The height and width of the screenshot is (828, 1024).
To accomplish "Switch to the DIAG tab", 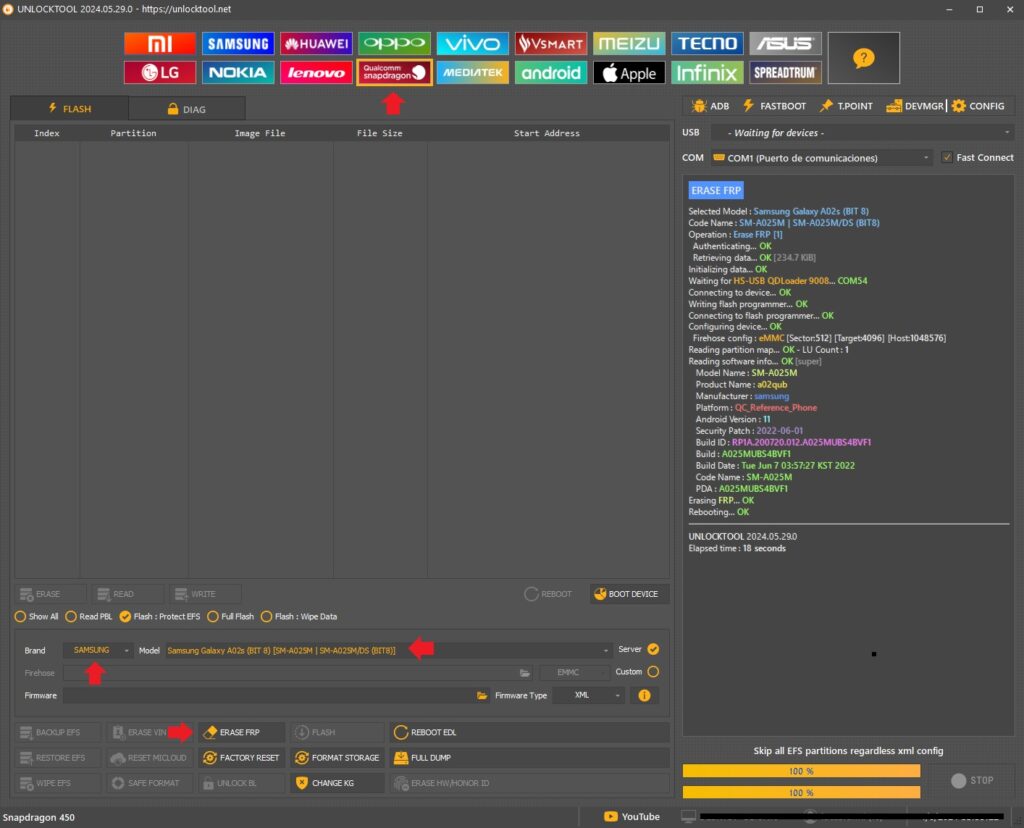I will click(x=187, y=108).
